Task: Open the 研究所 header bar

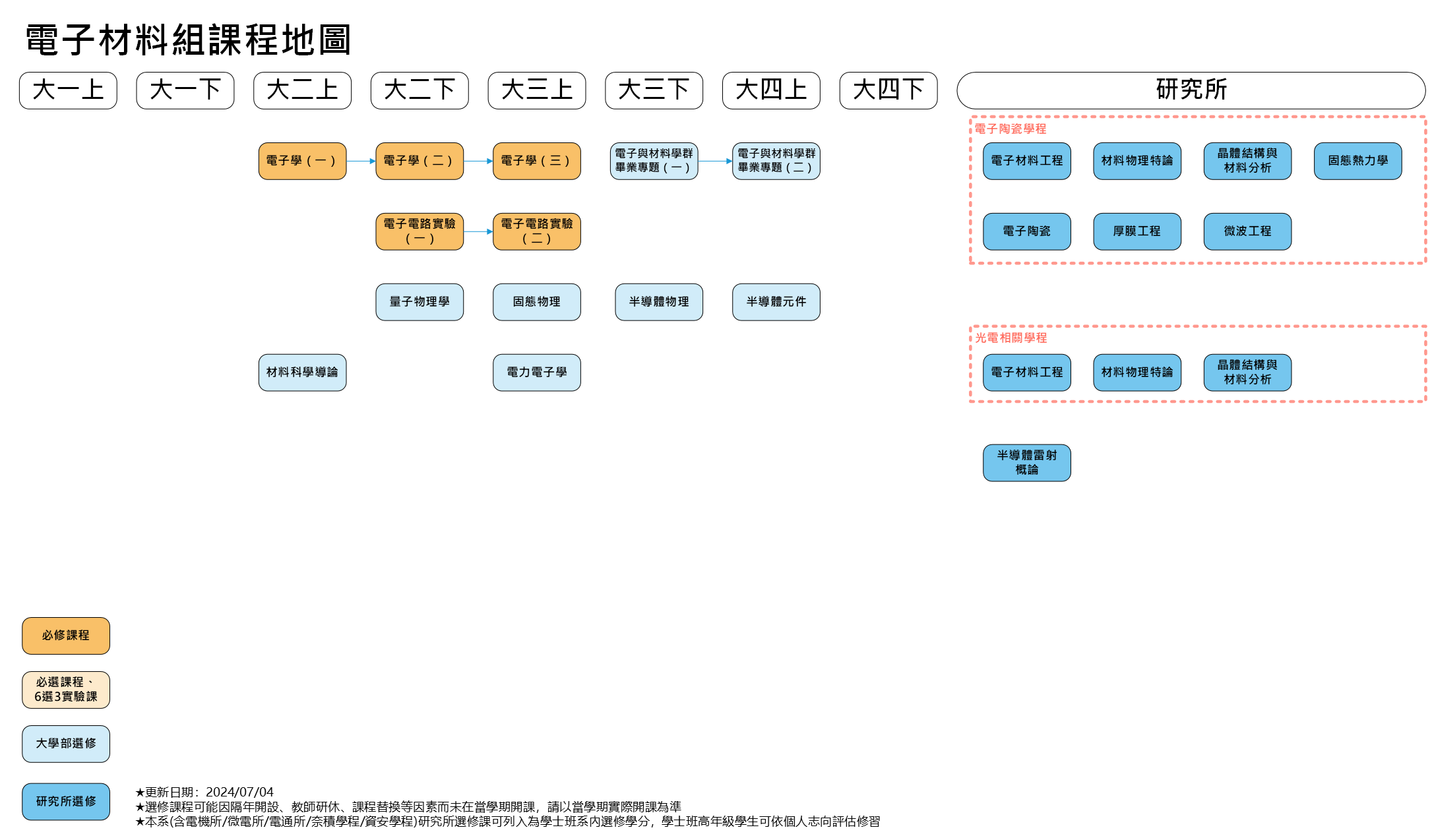Action: 1191,90
